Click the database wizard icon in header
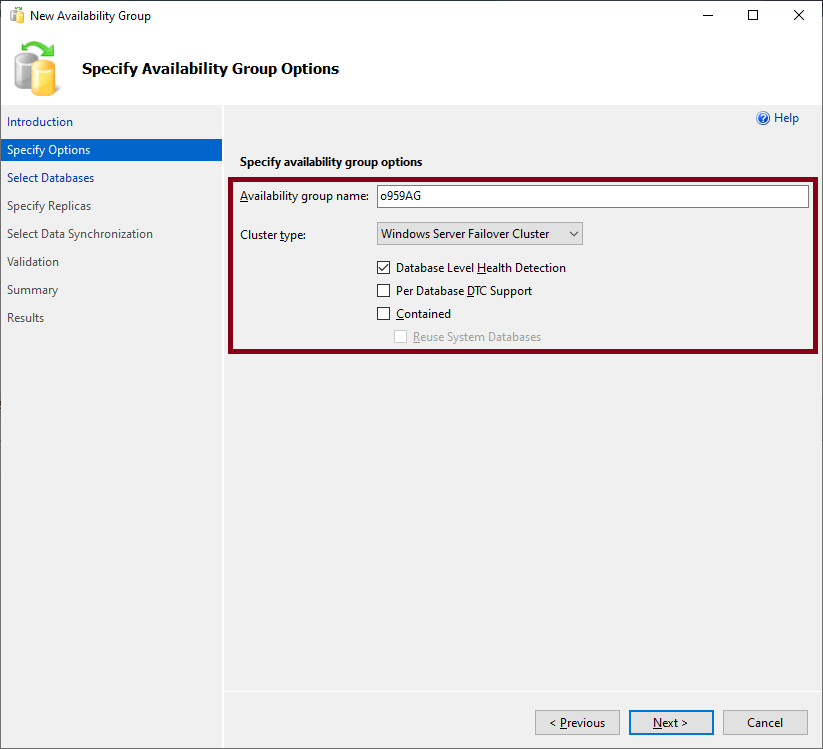 35,69
